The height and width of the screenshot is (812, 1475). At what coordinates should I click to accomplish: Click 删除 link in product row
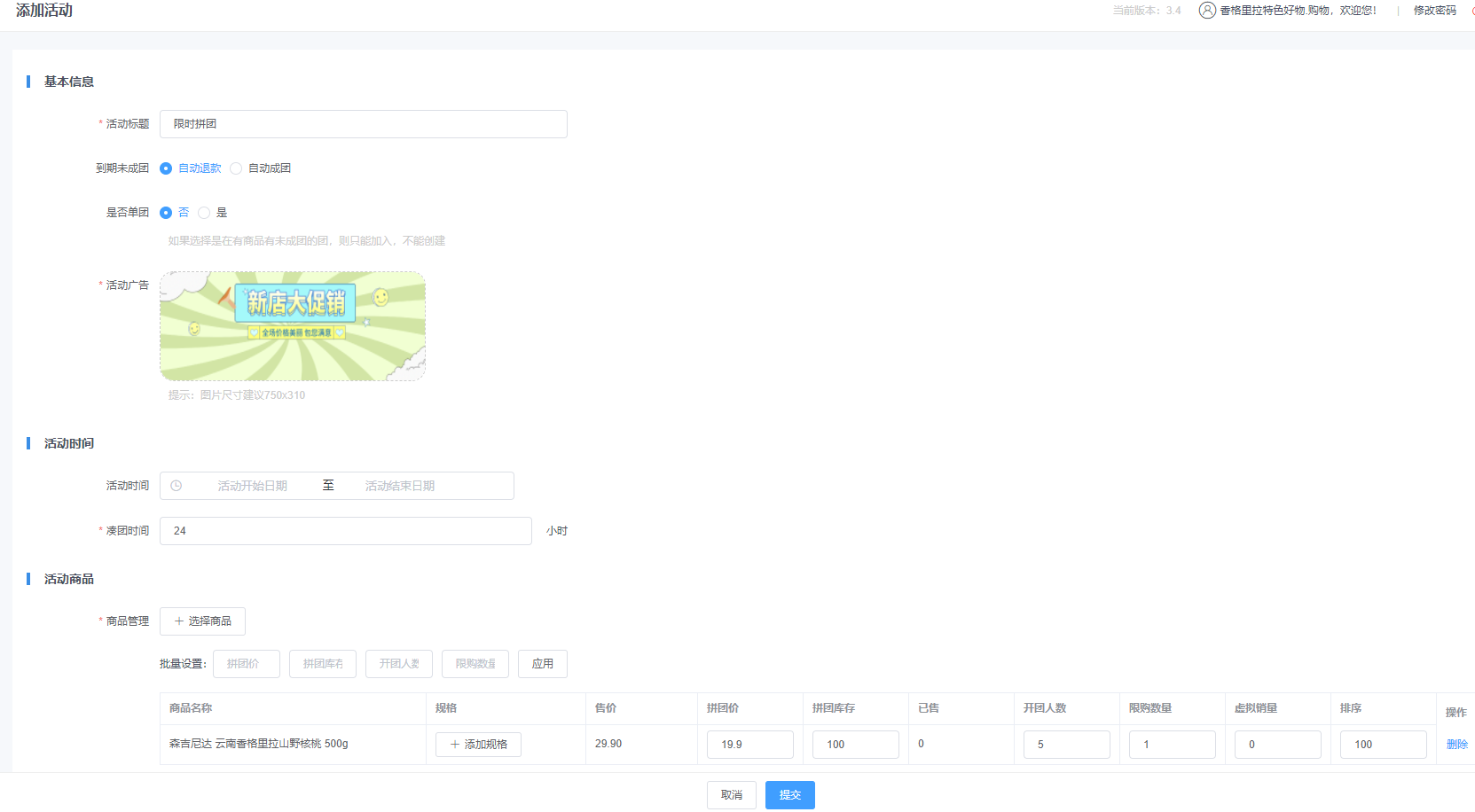tap(1456, 745)
